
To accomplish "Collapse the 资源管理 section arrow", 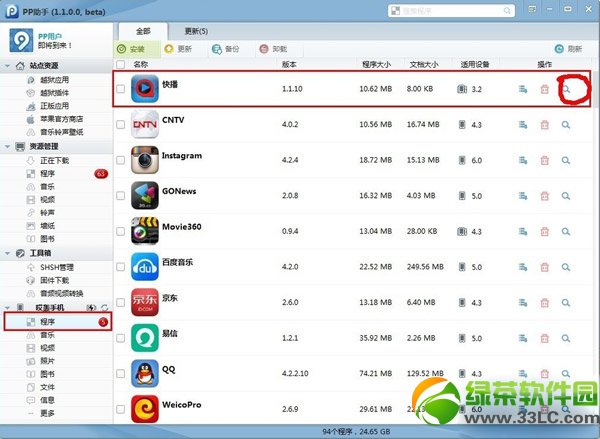I will click(x=7, y=147).
